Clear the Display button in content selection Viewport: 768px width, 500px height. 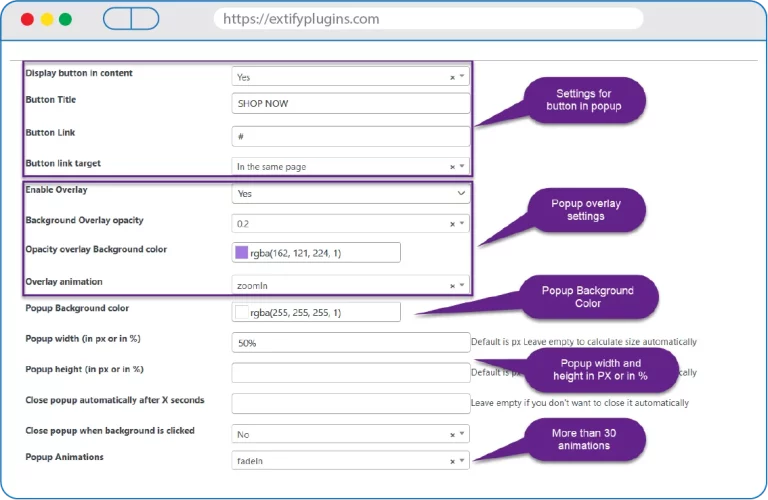(x=452, y=77)
